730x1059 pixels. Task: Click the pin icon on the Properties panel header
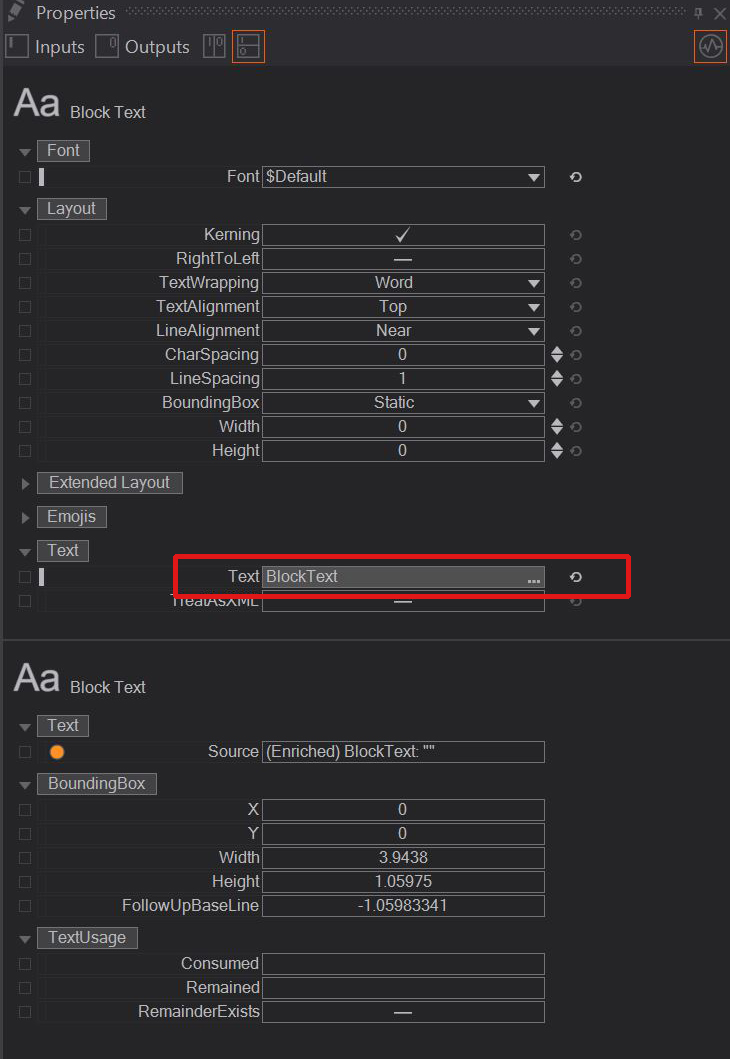pos(699,13)
